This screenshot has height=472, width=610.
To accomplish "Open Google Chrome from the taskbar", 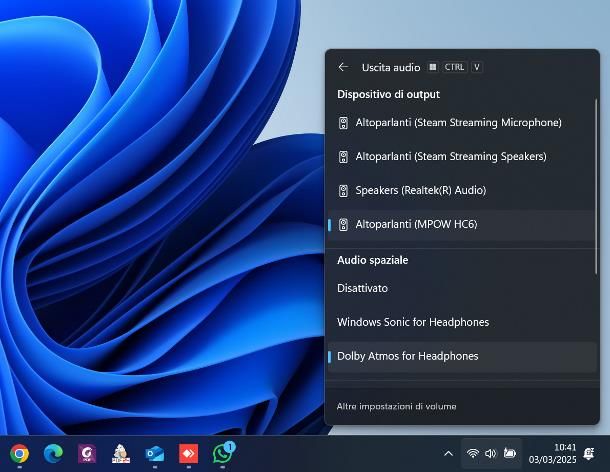I will click(x=19, y=453).
